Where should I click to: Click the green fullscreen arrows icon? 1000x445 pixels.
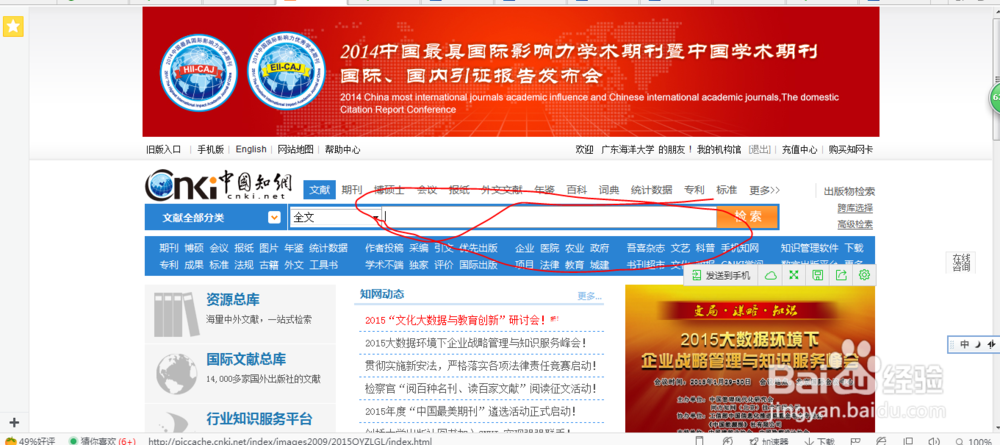pyautogui.click(x=794, y=275)
